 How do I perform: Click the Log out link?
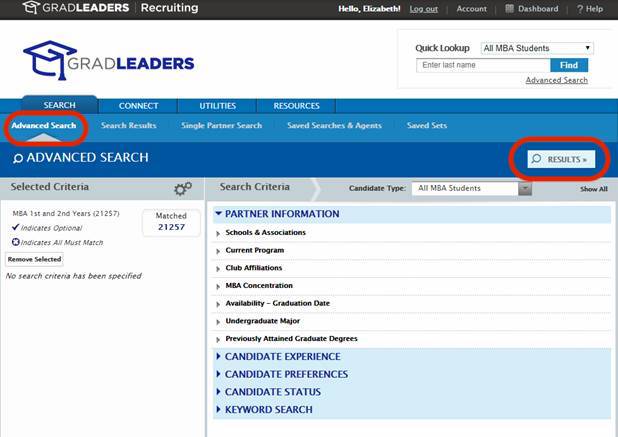point(423,9)
